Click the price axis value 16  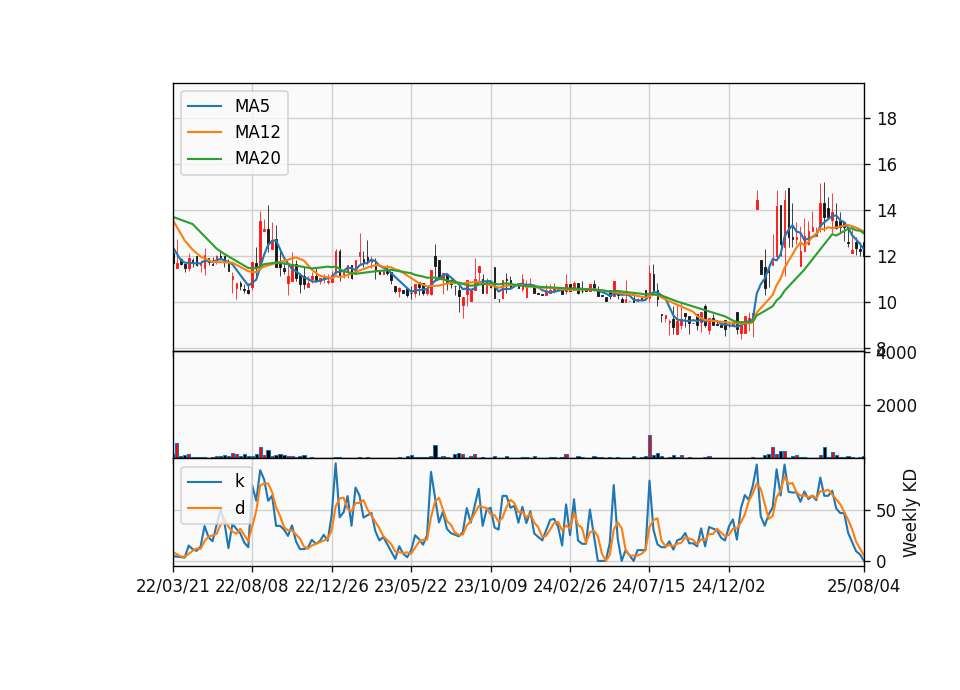tap(887, 165)
